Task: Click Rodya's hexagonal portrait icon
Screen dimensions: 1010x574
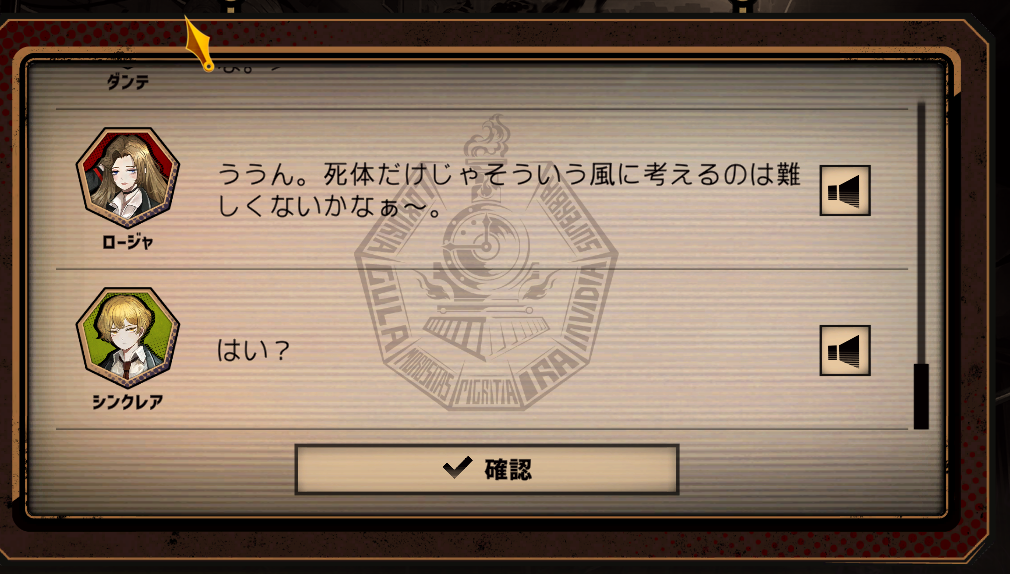Action: click(128, 177)
